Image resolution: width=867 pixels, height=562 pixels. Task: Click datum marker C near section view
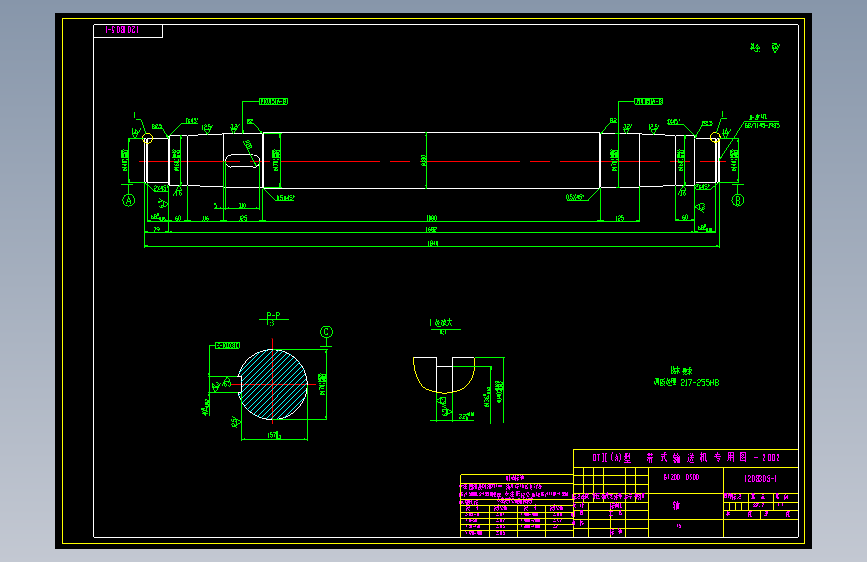pos(326,332)
